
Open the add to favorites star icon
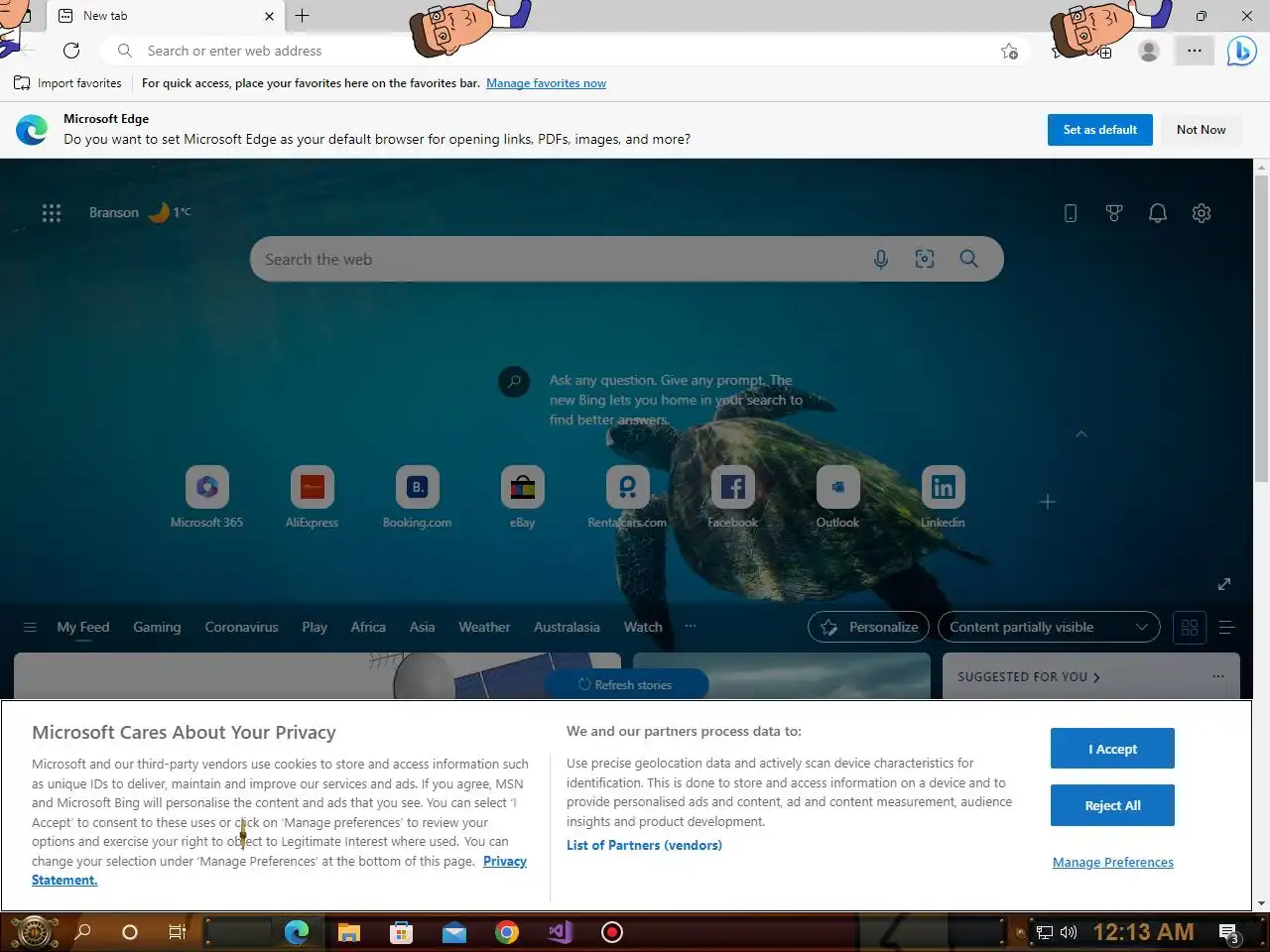pos(1009,51)
